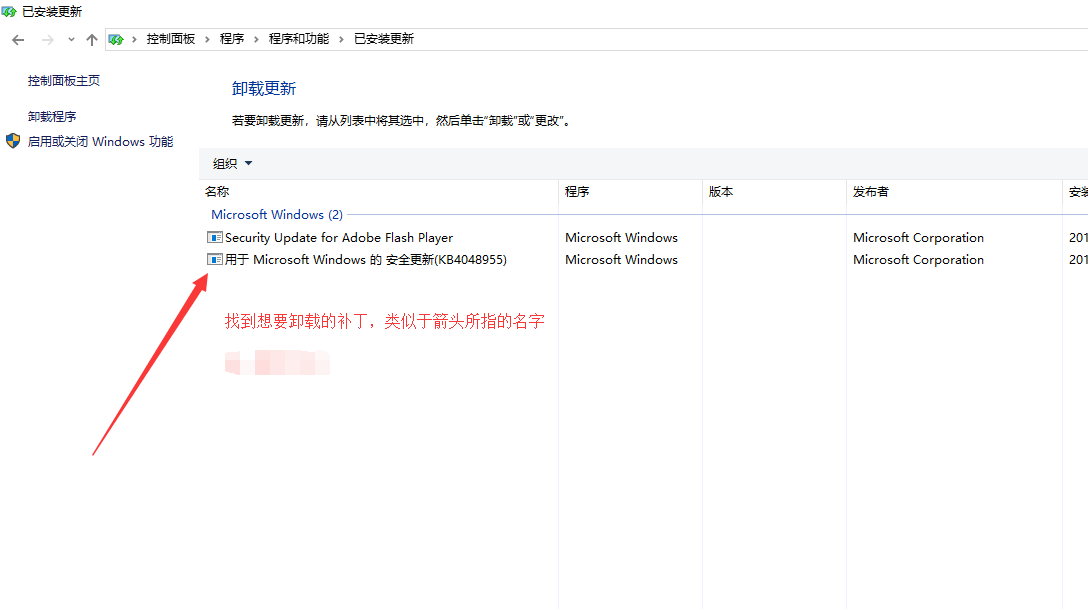Screen dimensions: 1088x609
Task: Go to 控制面板 in the address bar
Action: tap(171, 39)
